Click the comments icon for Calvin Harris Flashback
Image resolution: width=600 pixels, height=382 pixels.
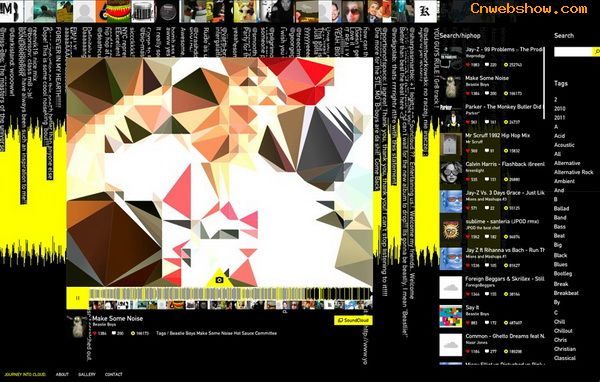487,180
